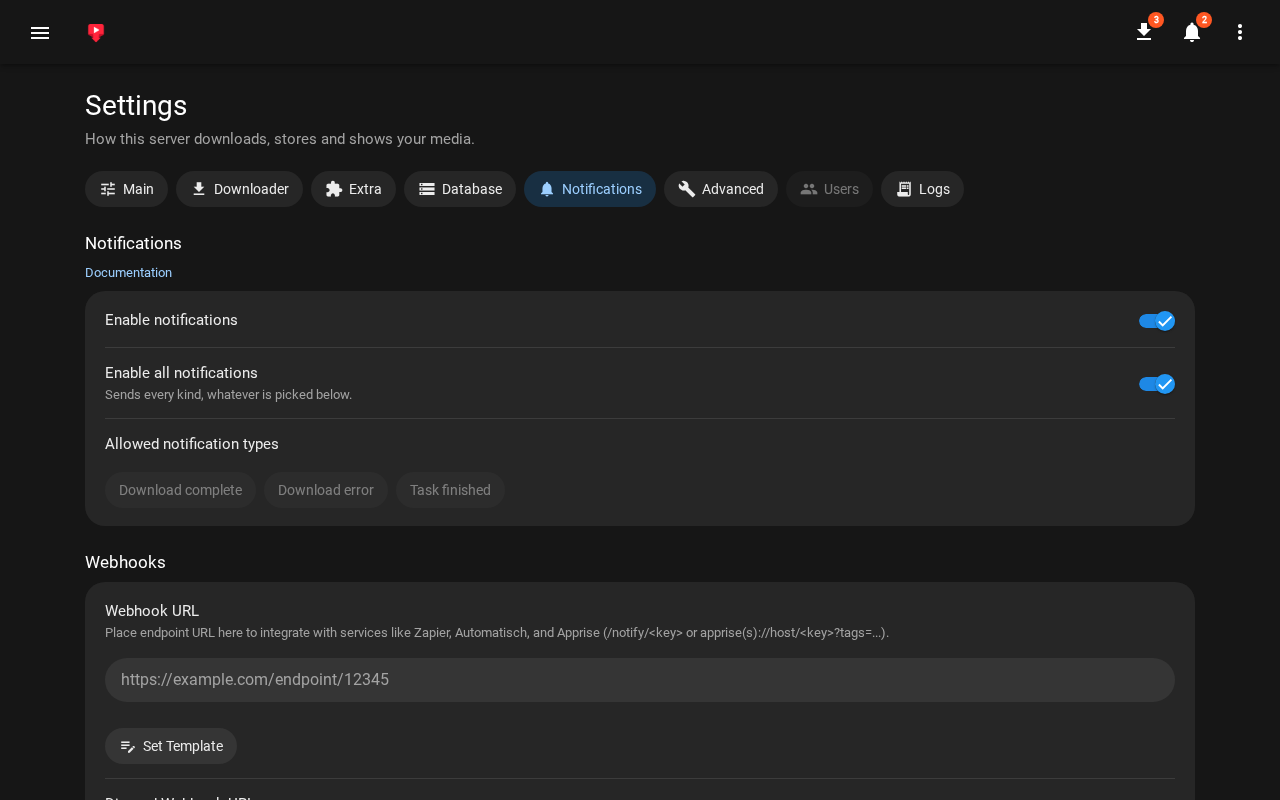Click the disabled Users tab
This screenshot has width=1280, height=800.
click(x=829, y=189)
